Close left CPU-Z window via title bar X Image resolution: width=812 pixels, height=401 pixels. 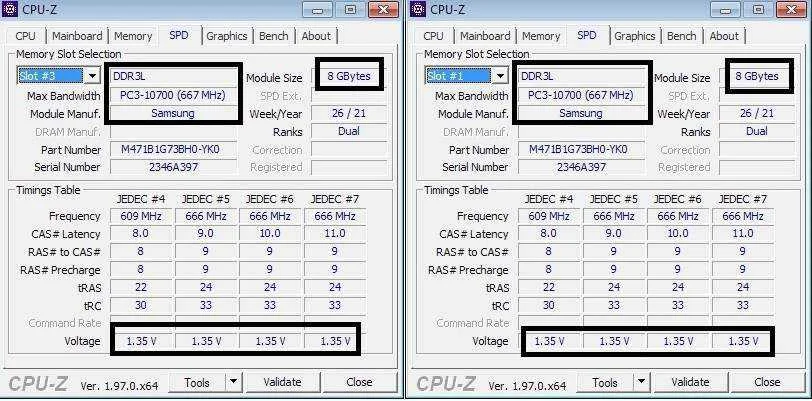tap(384, 10)
